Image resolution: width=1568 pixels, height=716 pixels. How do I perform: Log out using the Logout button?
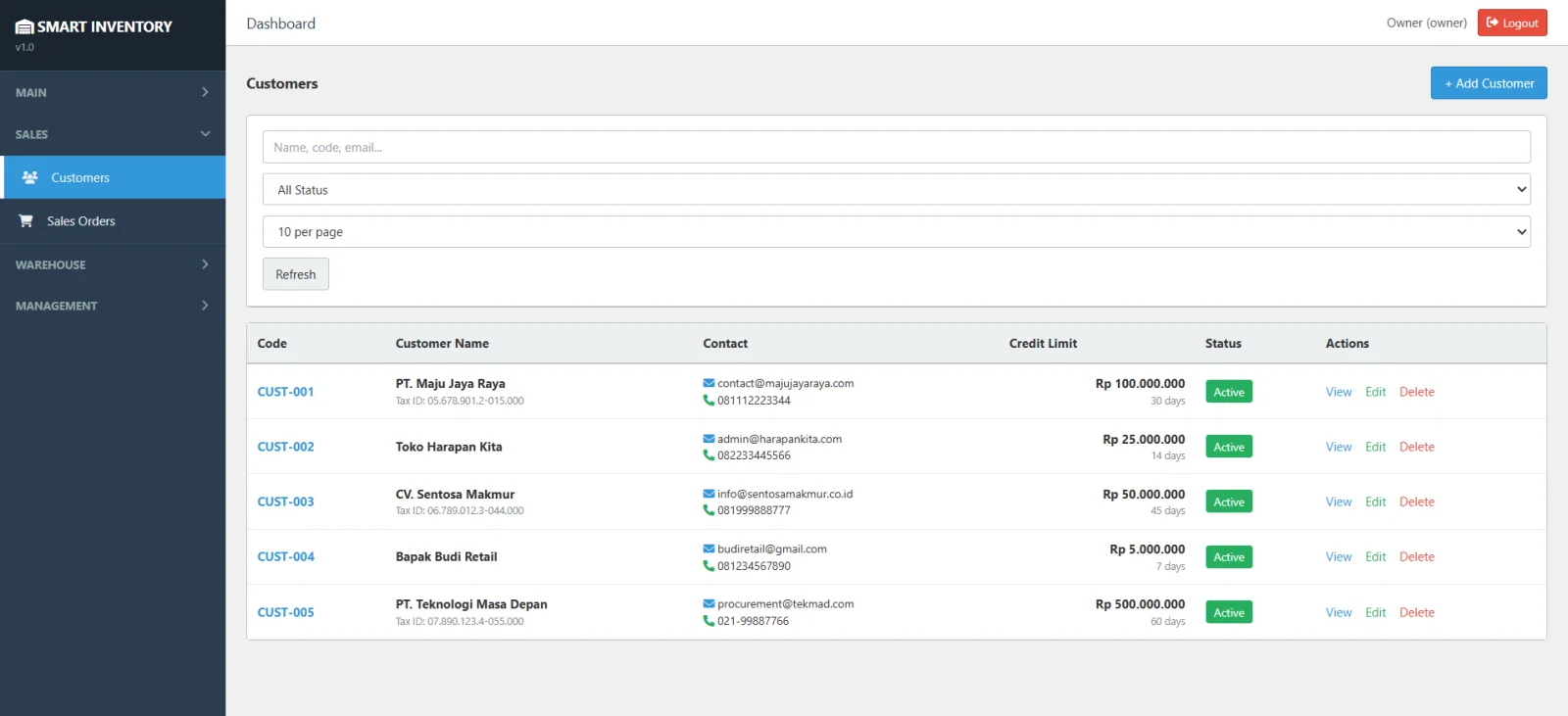pos(1512,23)
